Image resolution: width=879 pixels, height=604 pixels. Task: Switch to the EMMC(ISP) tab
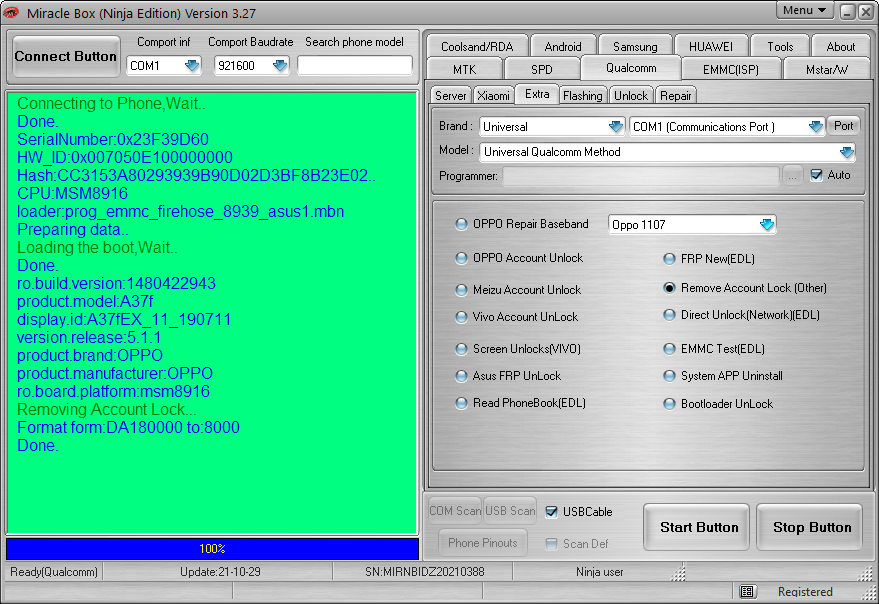tap(730, 70)
